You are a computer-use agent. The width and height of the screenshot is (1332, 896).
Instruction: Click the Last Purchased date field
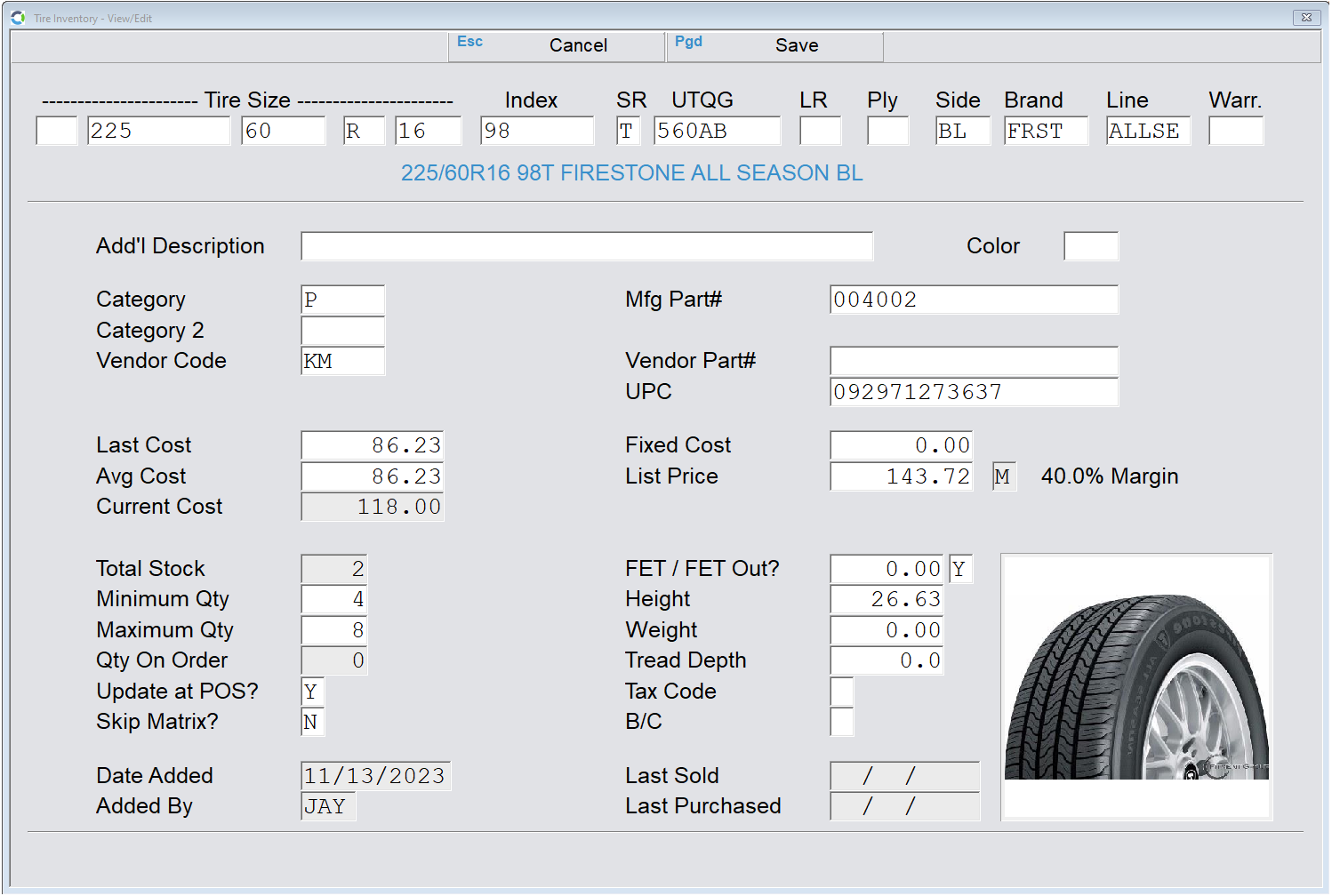tap(905, 806)
